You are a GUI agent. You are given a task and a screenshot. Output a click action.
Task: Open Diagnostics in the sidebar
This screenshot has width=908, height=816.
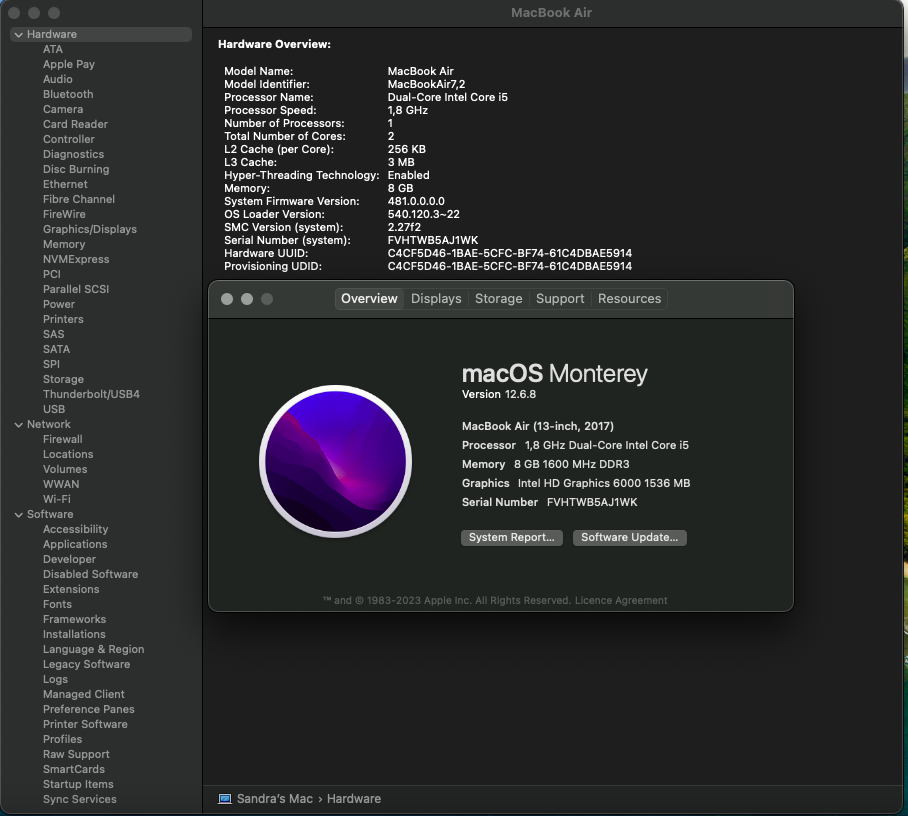point(74,155)
